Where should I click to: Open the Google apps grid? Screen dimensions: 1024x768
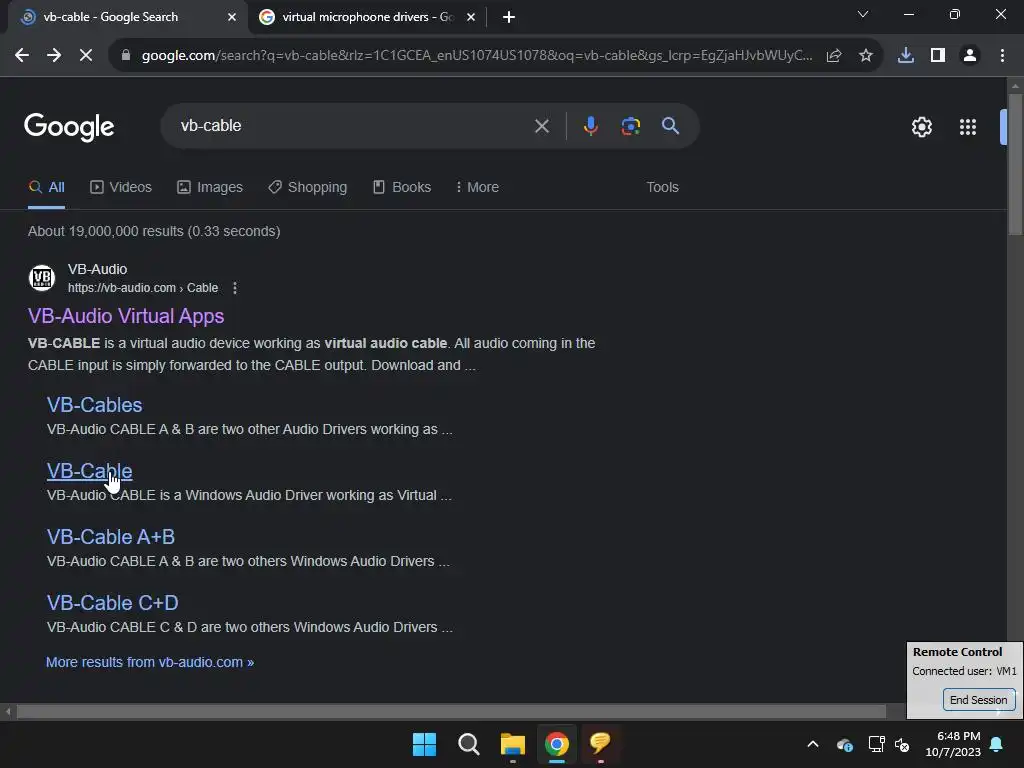pos(968,127)
